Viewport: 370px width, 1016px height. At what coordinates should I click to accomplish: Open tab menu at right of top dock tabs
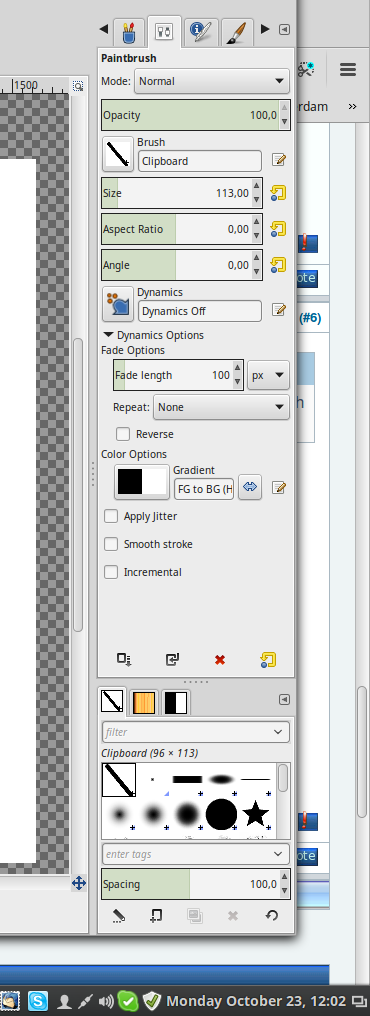[x=284, y=29]
